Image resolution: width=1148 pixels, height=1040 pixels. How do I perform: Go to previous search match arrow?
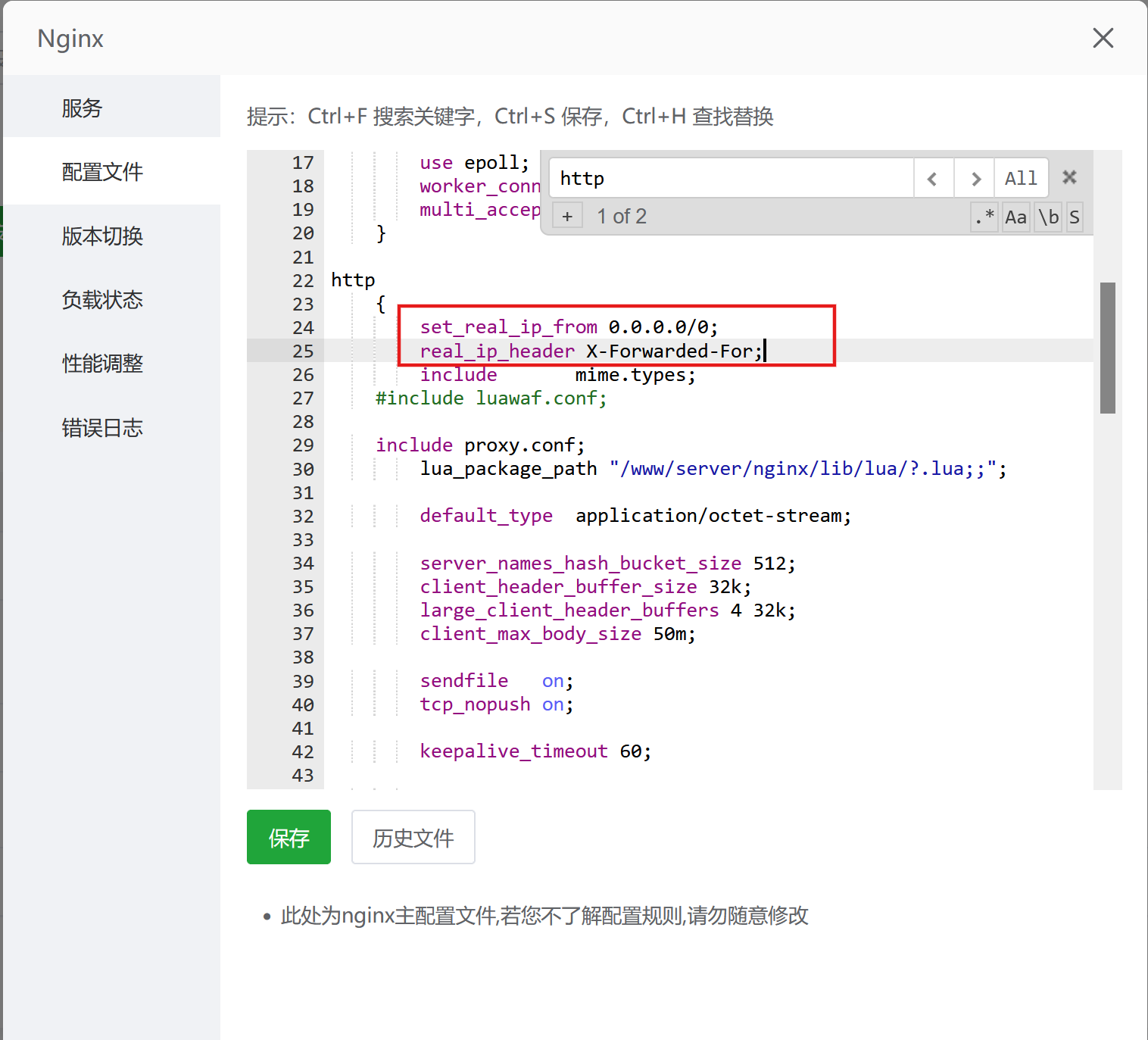coord(933,179)
